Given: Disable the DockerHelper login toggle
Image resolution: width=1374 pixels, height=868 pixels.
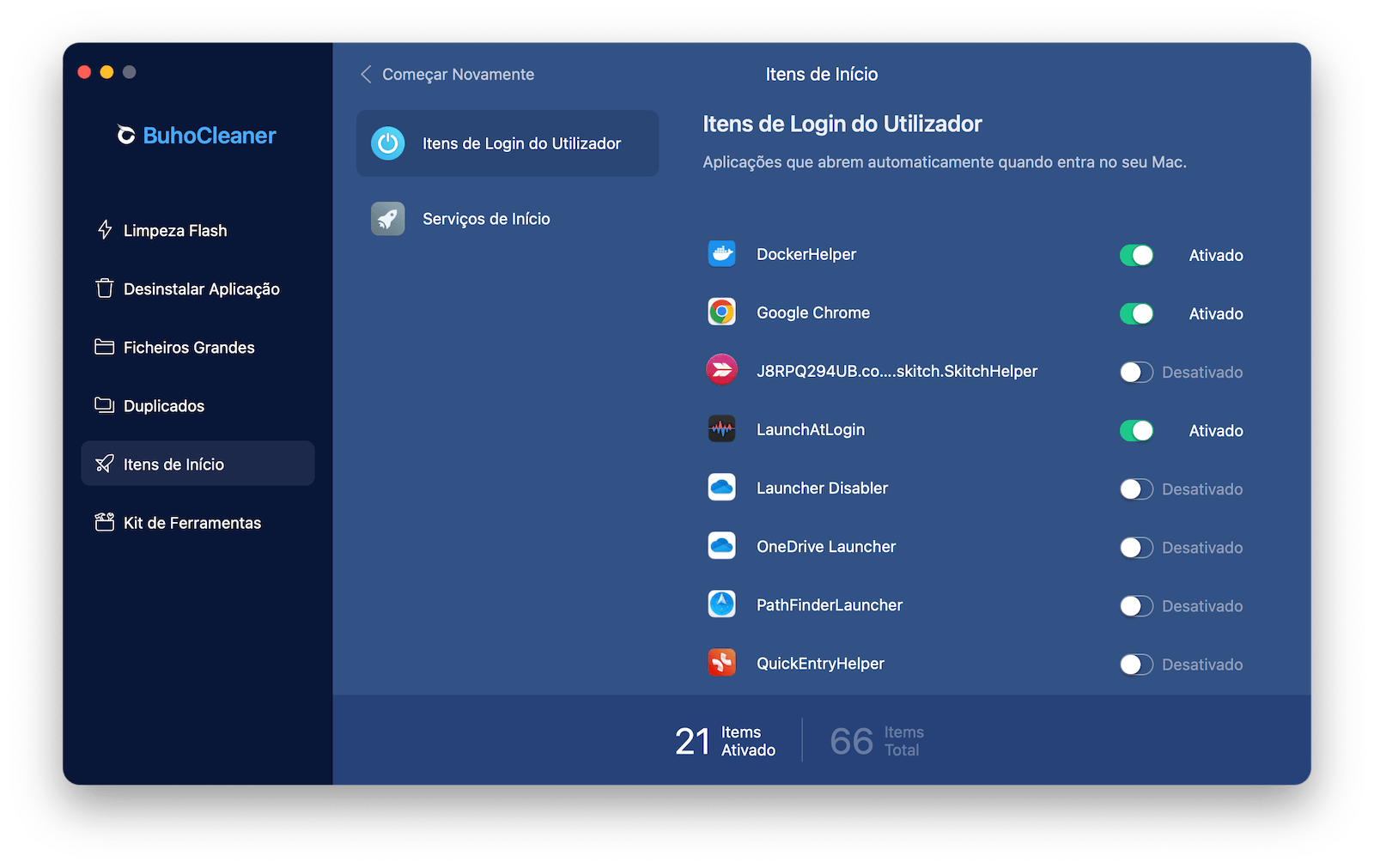Looking at the screenshot, I should (x=1136, y=255).
